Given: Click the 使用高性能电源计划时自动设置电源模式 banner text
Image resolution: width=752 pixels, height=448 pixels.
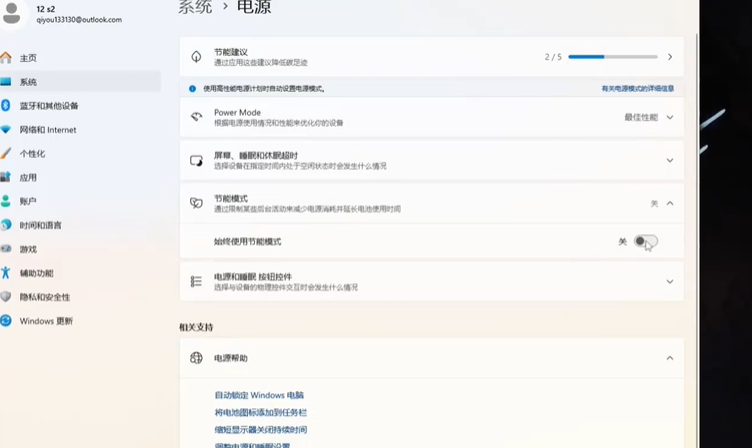Looking at the screenshot, I should tap(264, 89).
